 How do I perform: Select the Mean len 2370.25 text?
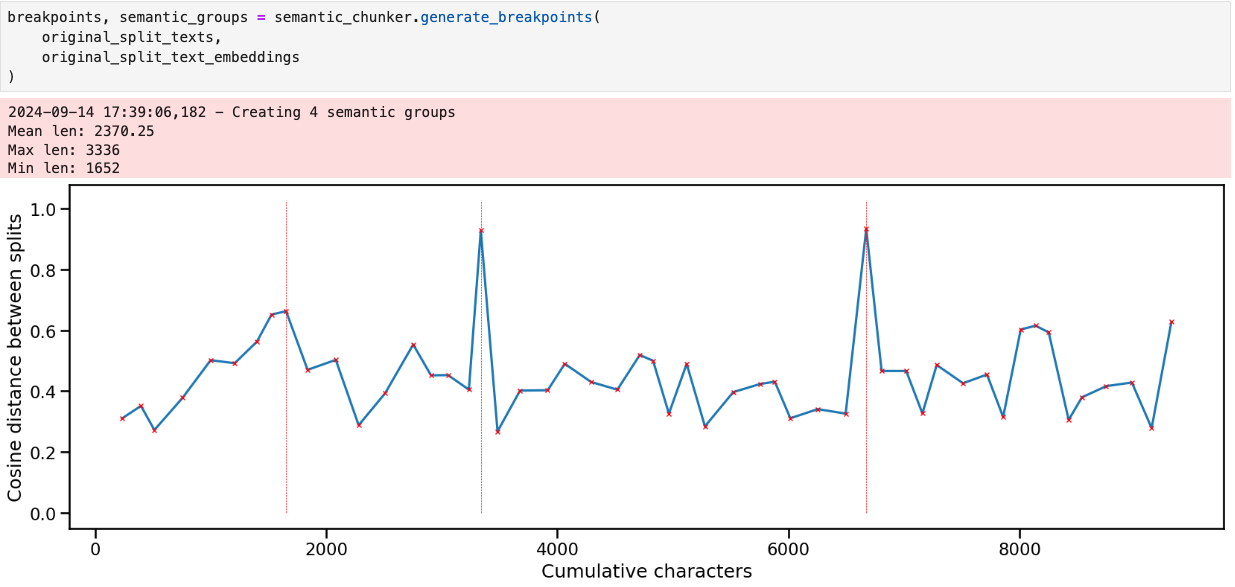[82, 130]
